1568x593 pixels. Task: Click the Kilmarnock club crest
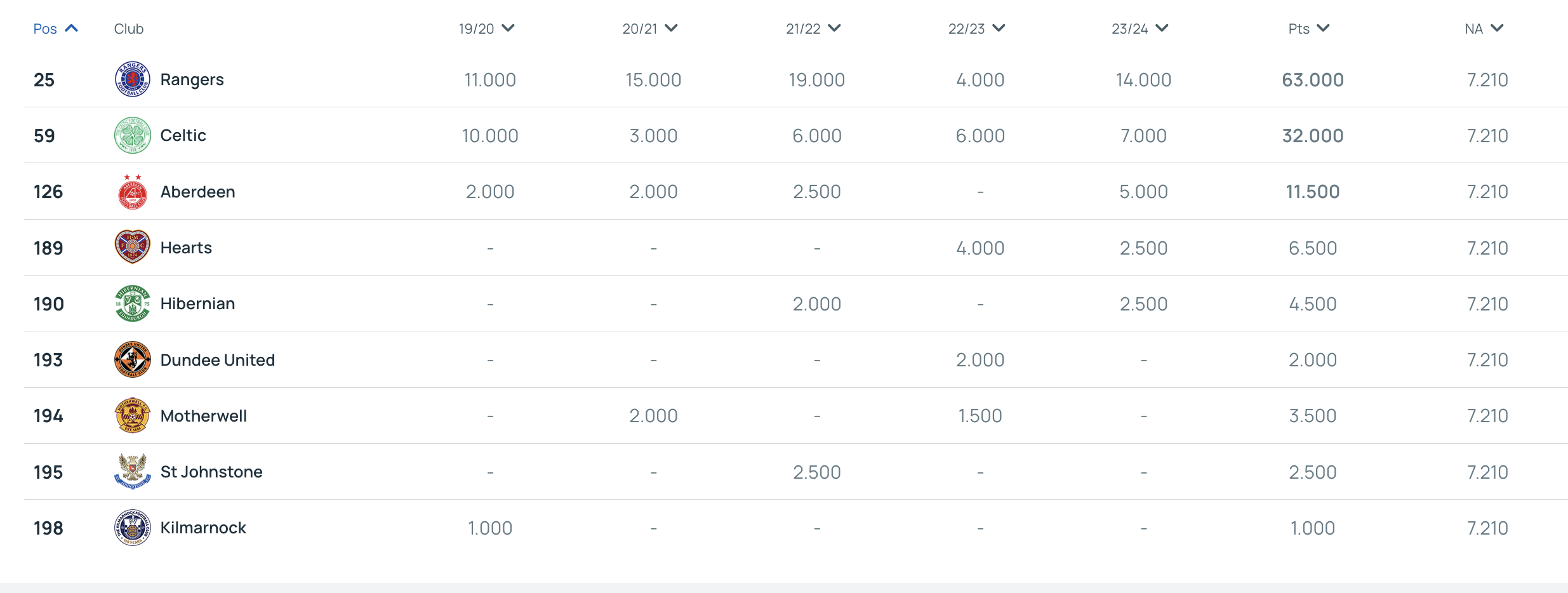click(132, 528)
